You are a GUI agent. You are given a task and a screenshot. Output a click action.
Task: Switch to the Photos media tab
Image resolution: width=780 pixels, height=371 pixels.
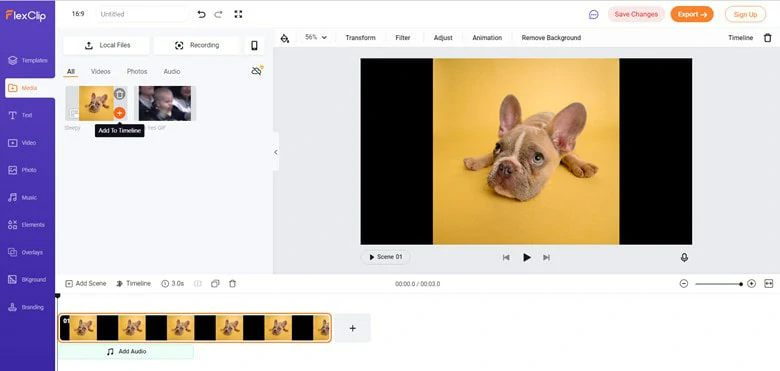tap(137, 72)
